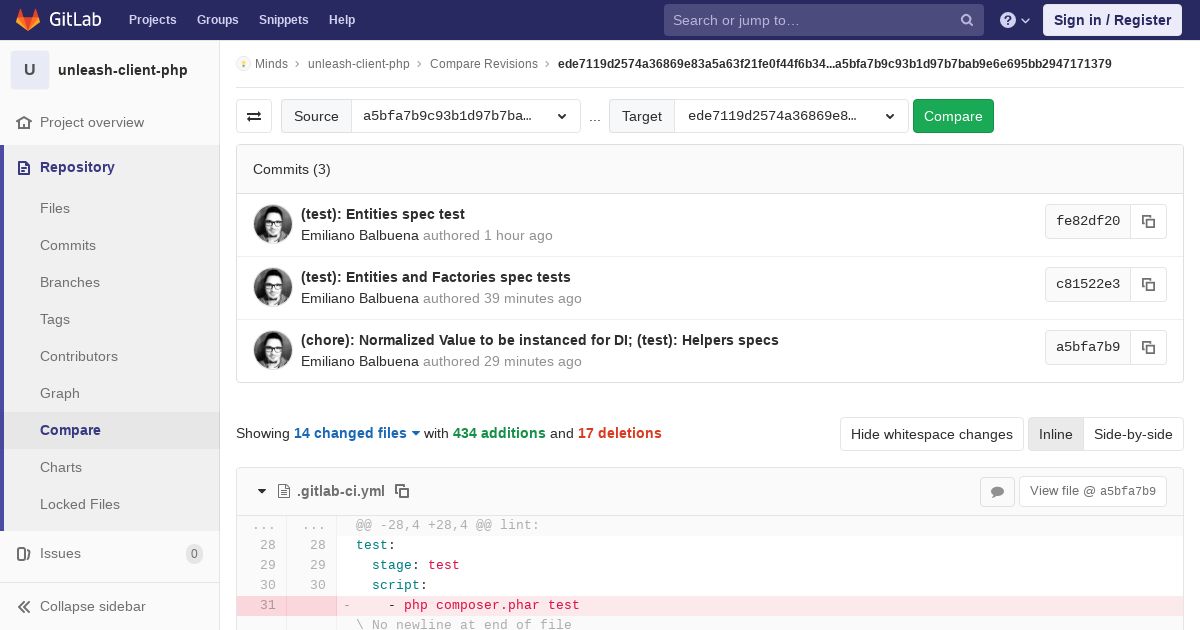The image size is (1200, 630).
Task: Click the Sign in / Register button
Action: pyautogui.click(x=1112, y=20)
